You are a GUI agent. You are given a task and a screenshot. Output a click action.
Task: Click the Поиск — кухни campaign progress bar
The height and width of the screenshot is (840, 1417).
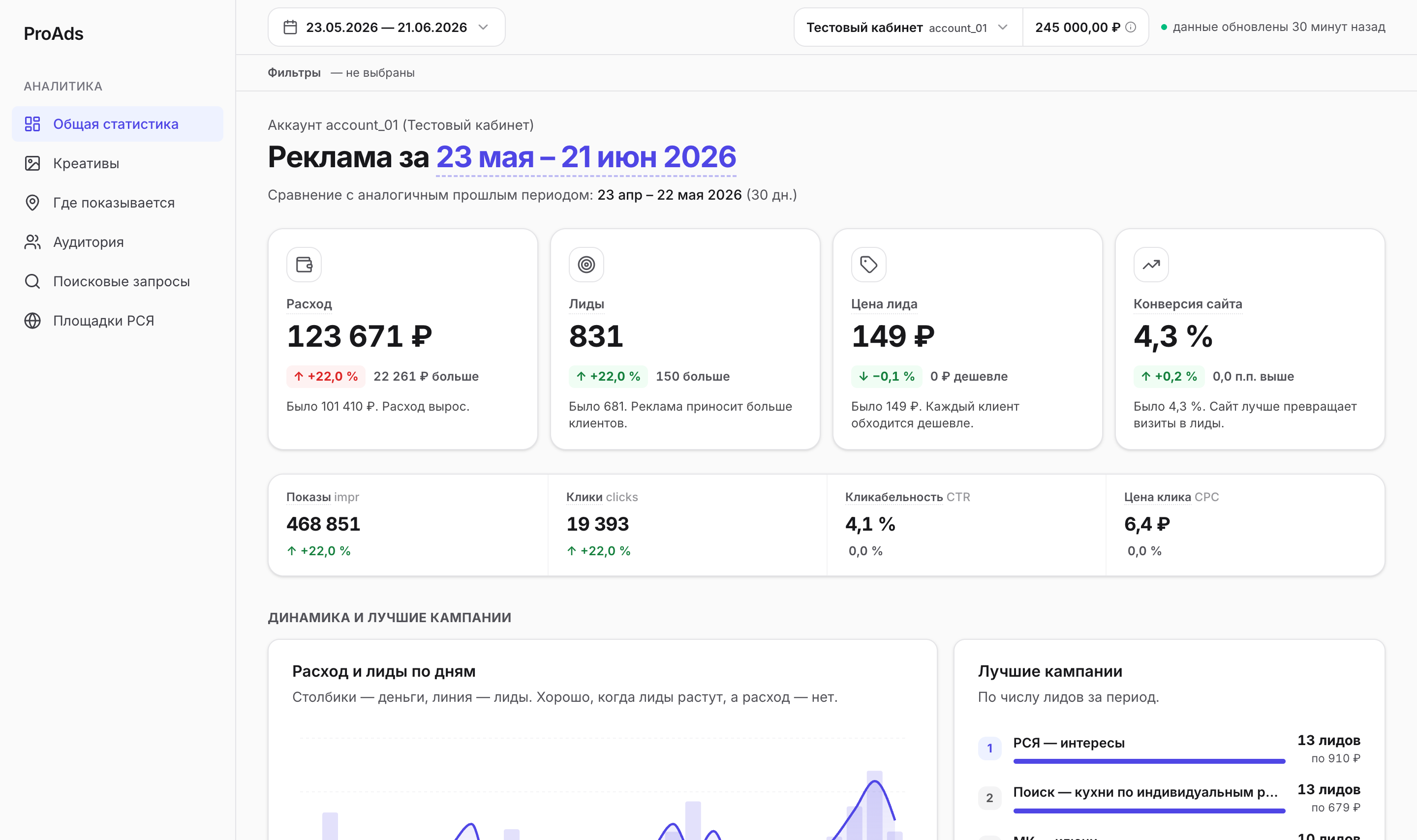click(x=1149, y=811)
